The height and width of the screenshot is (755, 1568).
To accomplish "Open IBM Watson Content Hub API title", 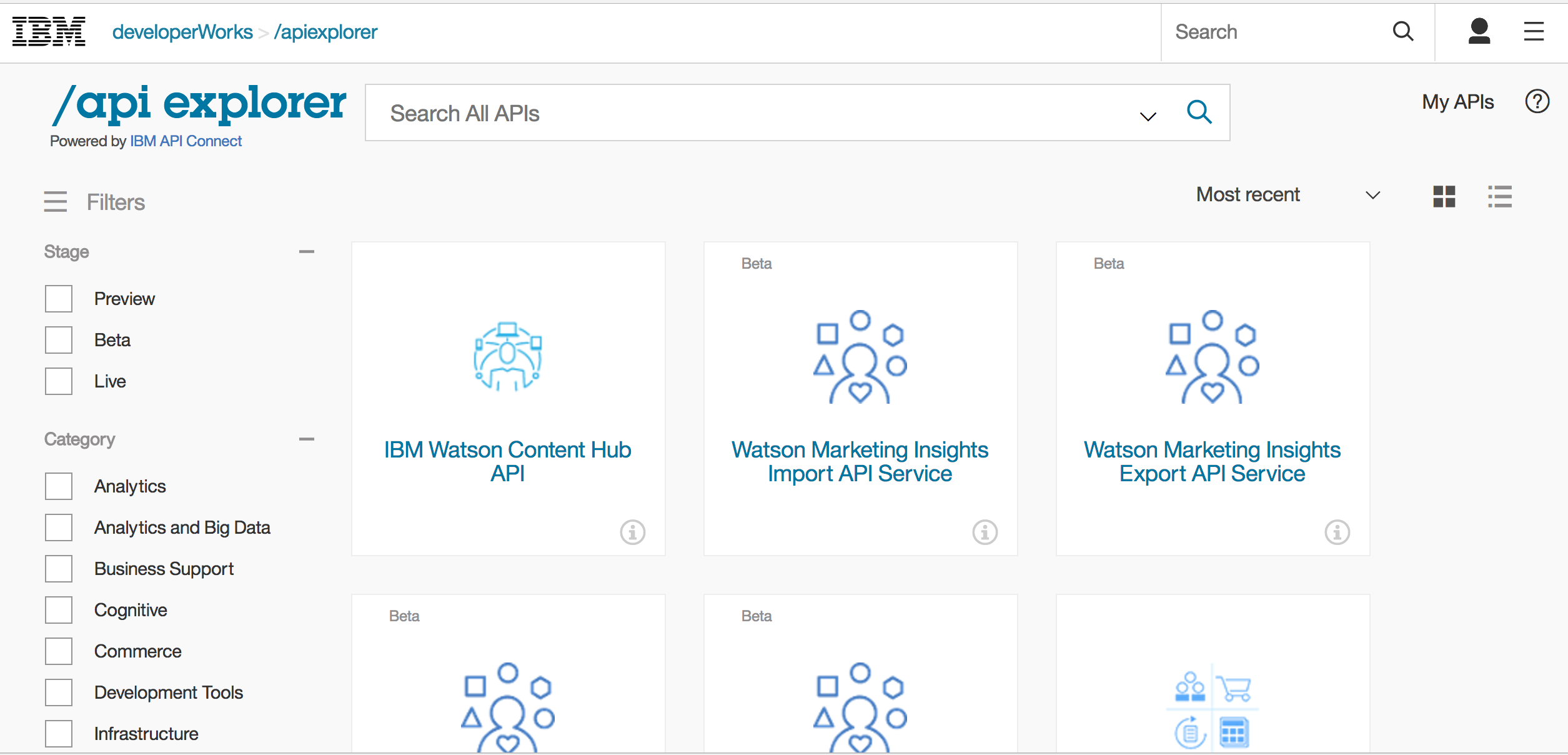I will [x=508, y=461].
